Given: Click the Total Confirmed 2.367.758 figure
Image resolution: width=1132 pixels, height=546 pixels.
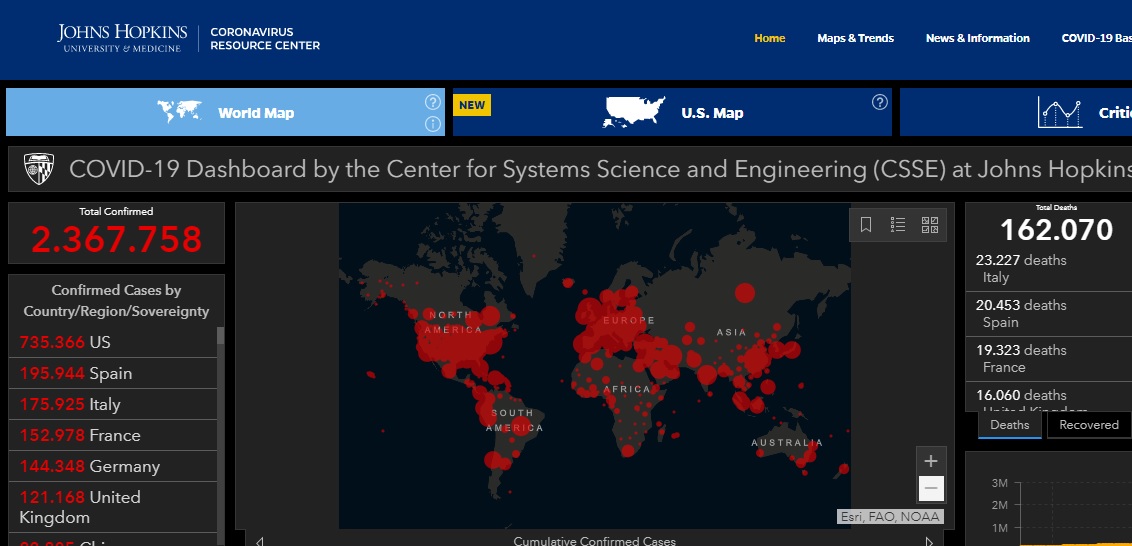Looking at the screenshot, I should (116, 240).
